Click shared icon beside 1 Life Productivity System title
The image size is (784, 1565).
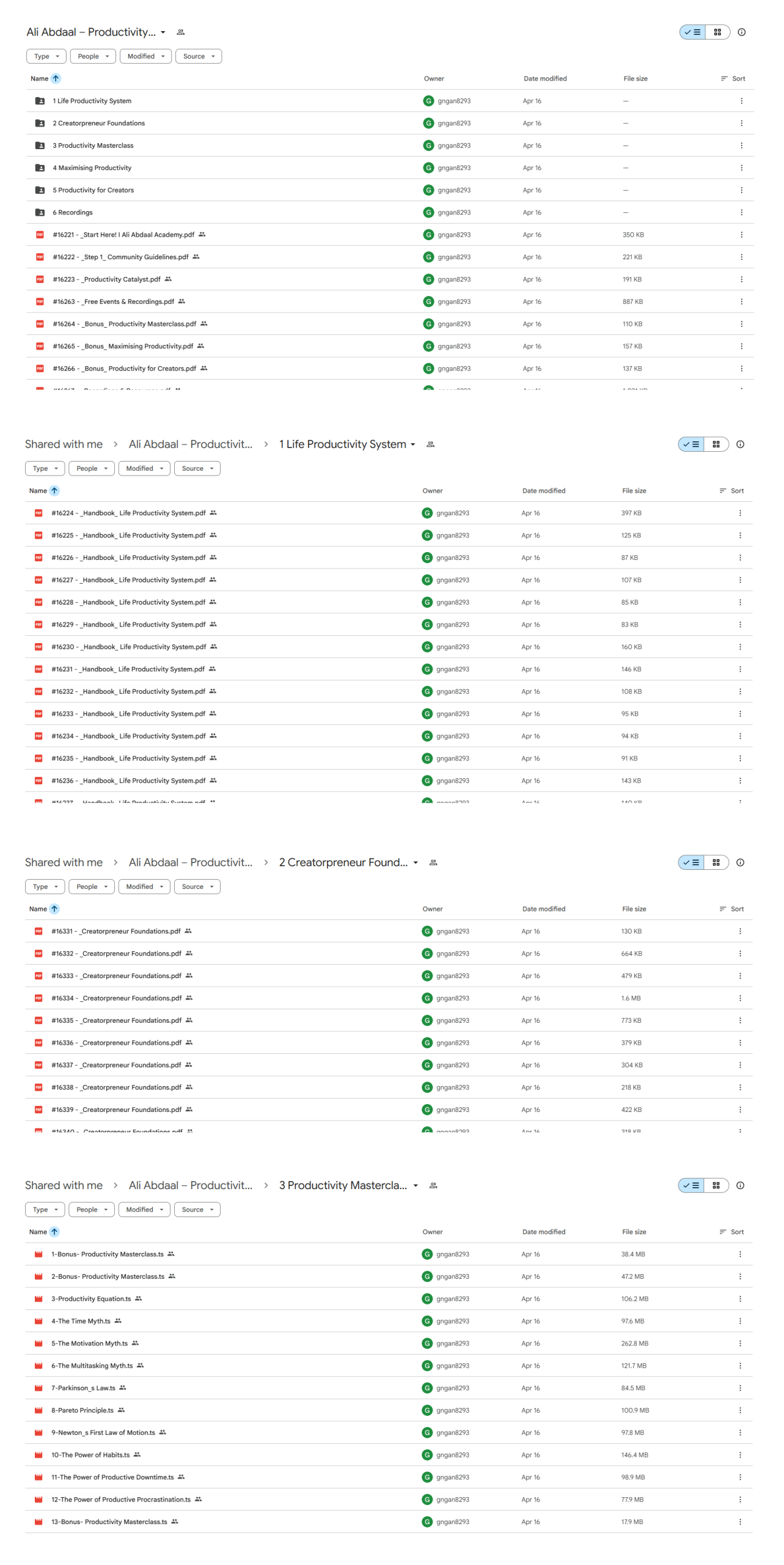430,444
